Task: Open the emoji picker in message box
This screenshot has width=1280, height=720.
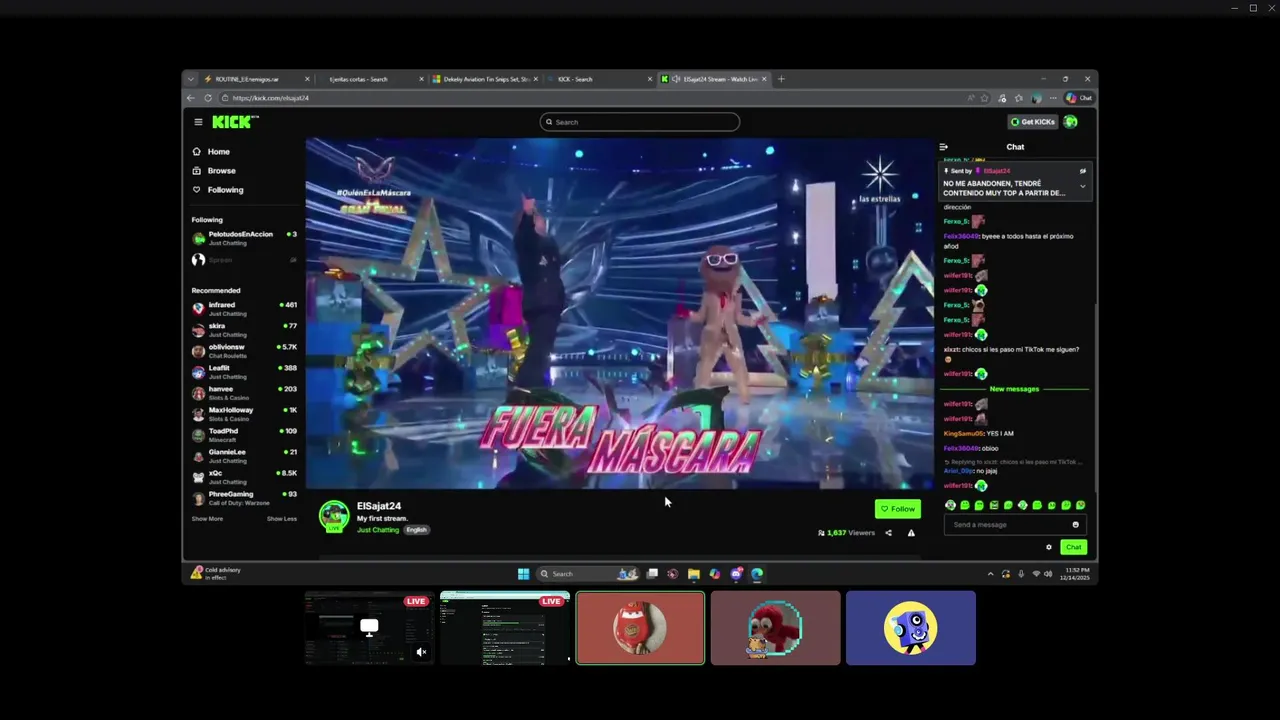Action: point(1076,525)
